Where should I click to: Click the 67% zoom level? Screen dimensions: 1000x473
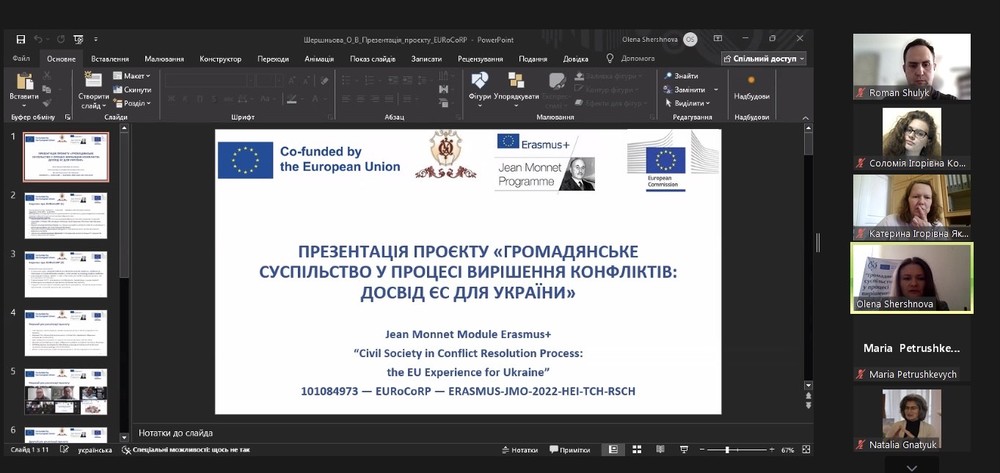tap(788, 450)
